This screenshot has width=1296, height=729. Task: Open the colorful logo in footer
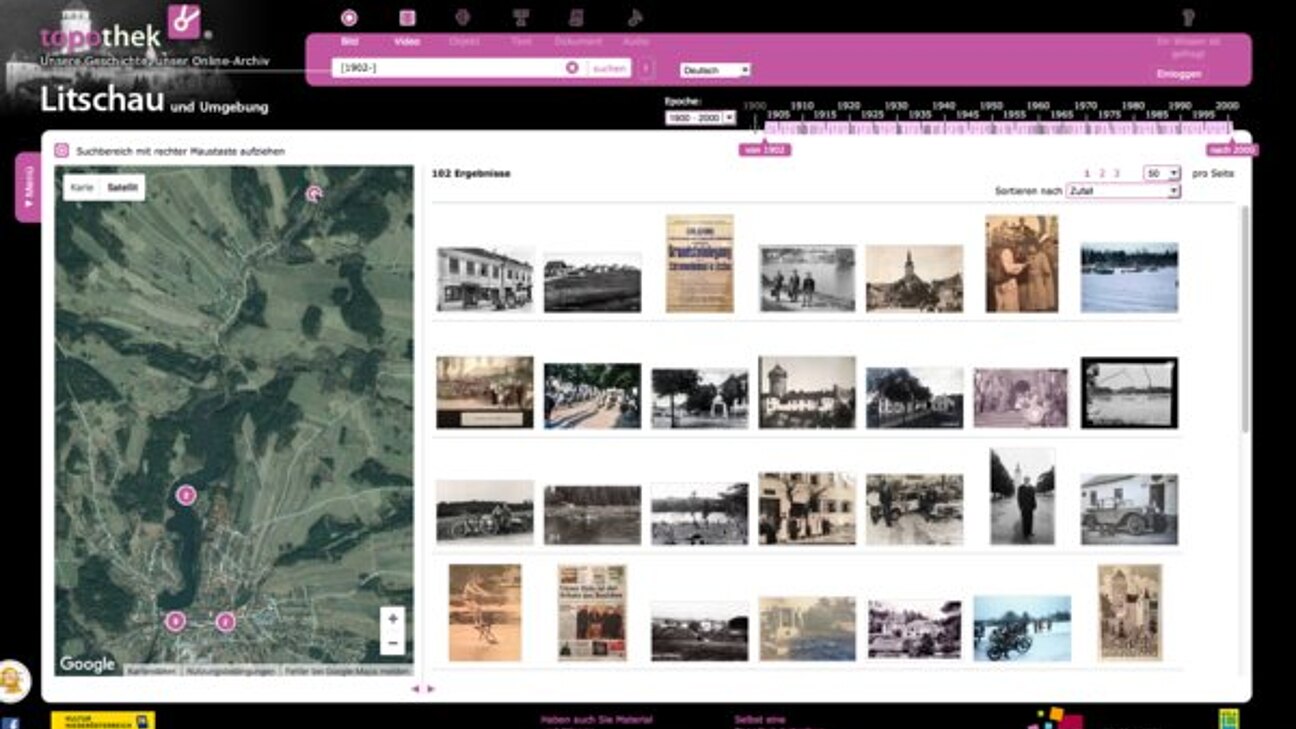pyautogui.click(x=1055, y=718)
